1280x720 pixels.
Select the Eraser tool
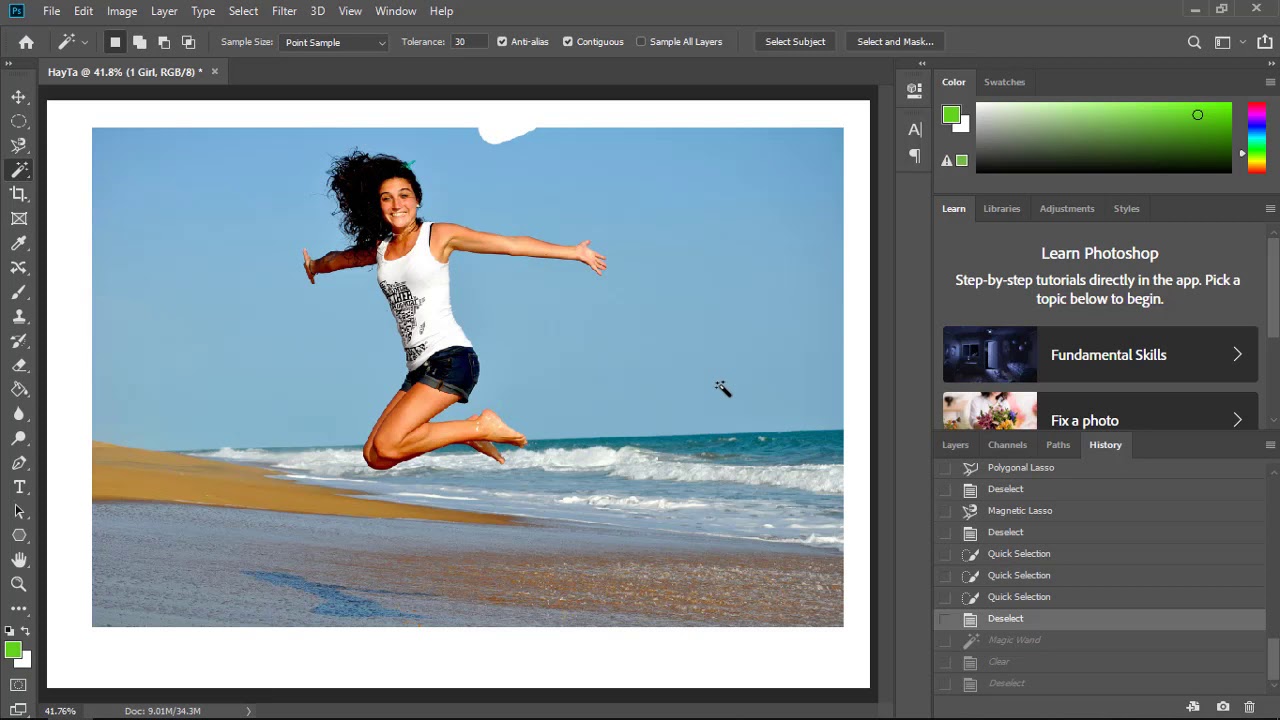tap(19, 365)
